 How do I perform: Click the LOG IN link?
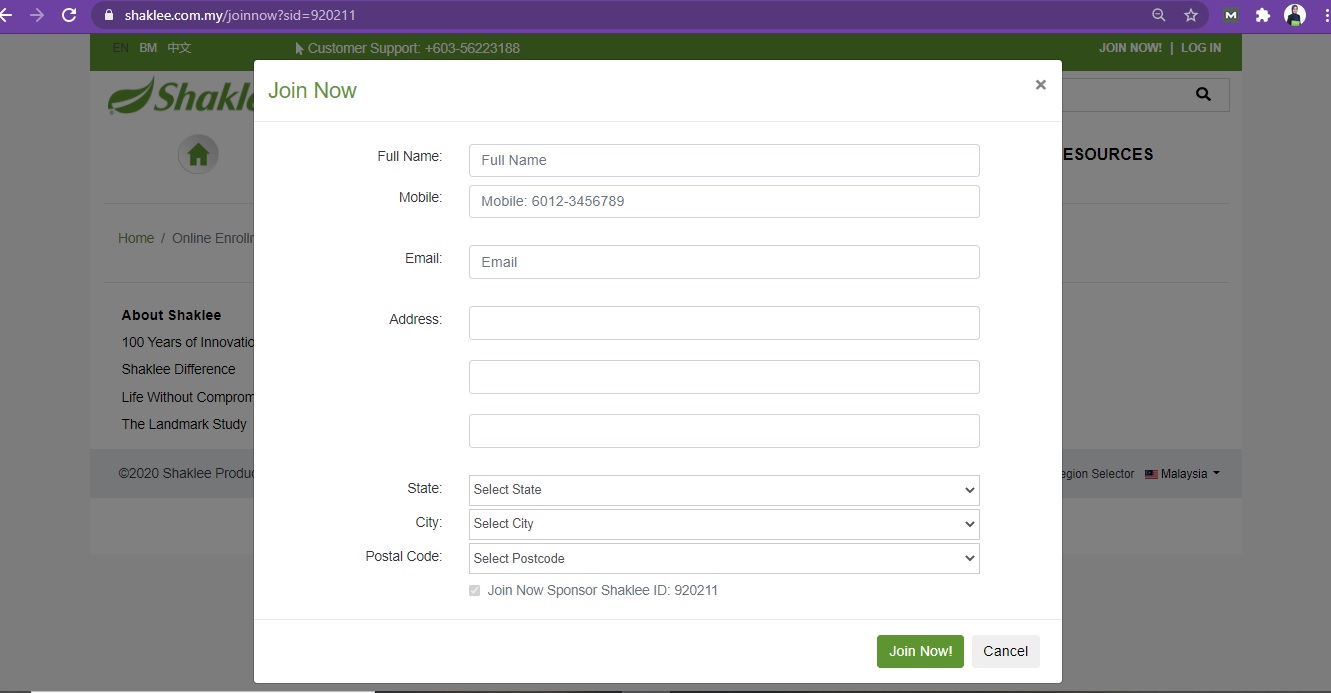tap(1201, 48)
